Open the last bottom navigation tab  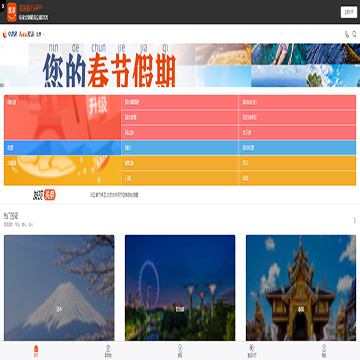pos(324,351)
